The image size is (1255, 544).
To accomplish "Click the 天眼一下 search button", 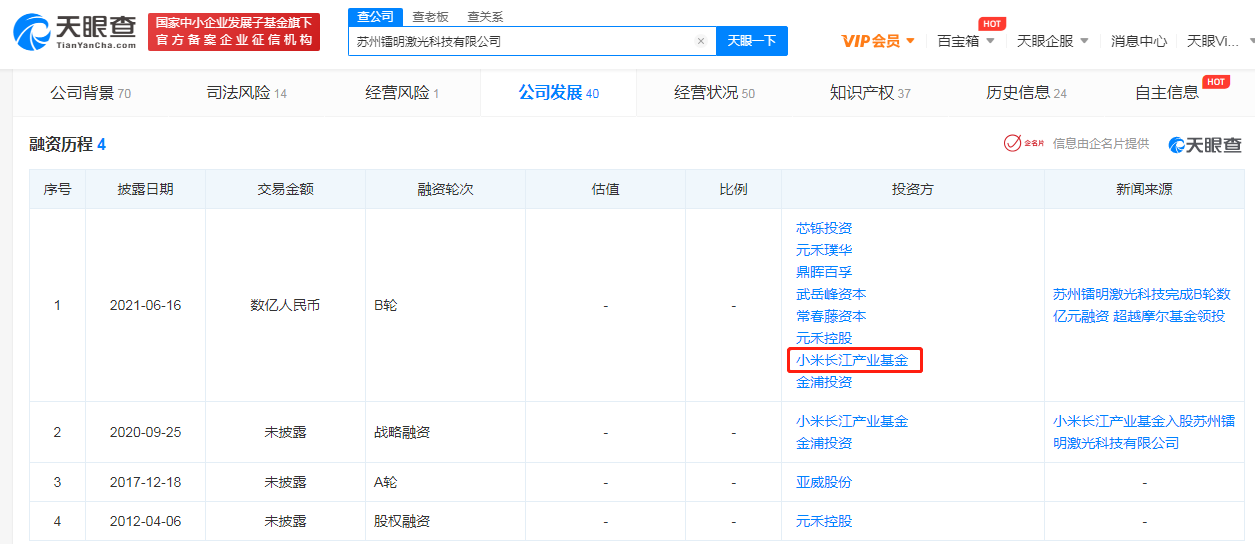I will 752,41.
